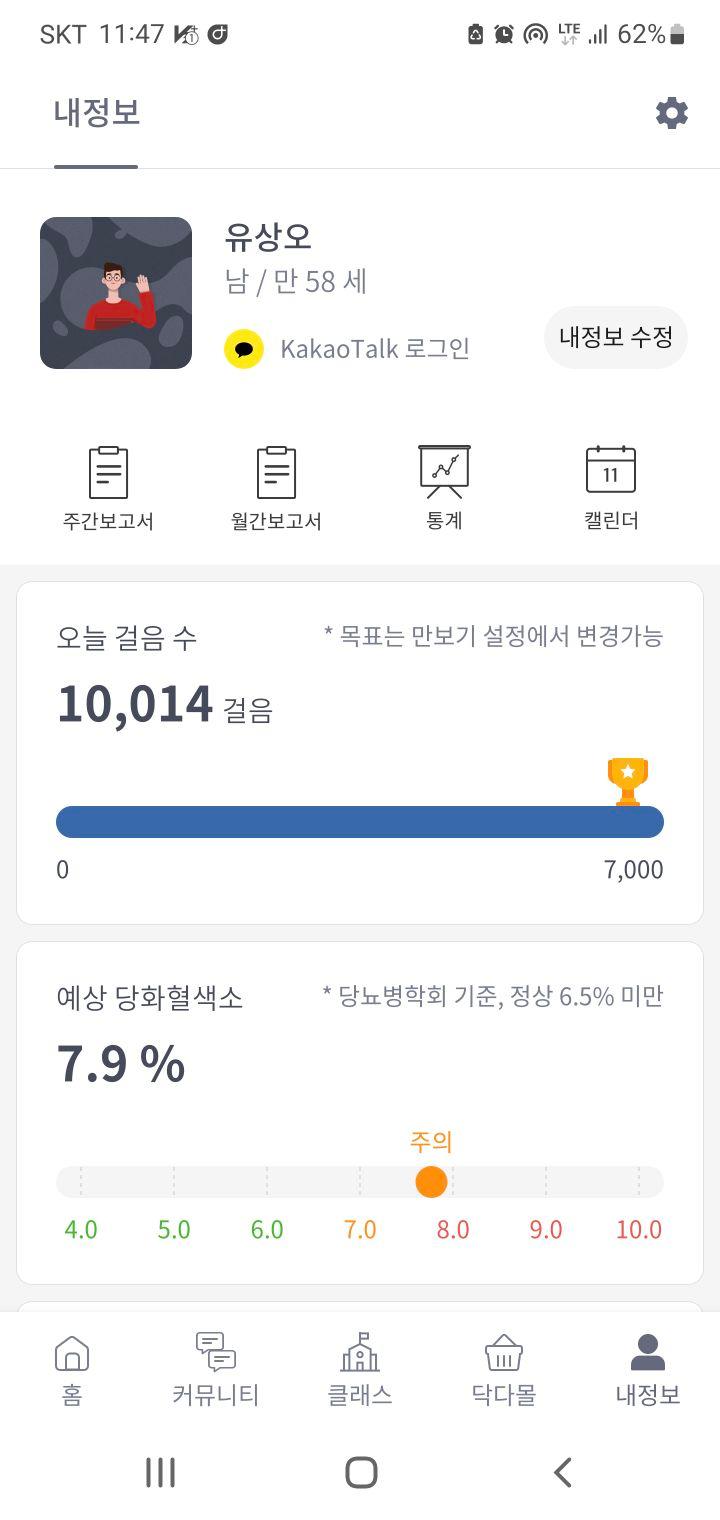Image resolution: width=720 pixels, height=1520 pixels.
Task: Tap the blue step count progress bar
Action: tap(360, 822)
